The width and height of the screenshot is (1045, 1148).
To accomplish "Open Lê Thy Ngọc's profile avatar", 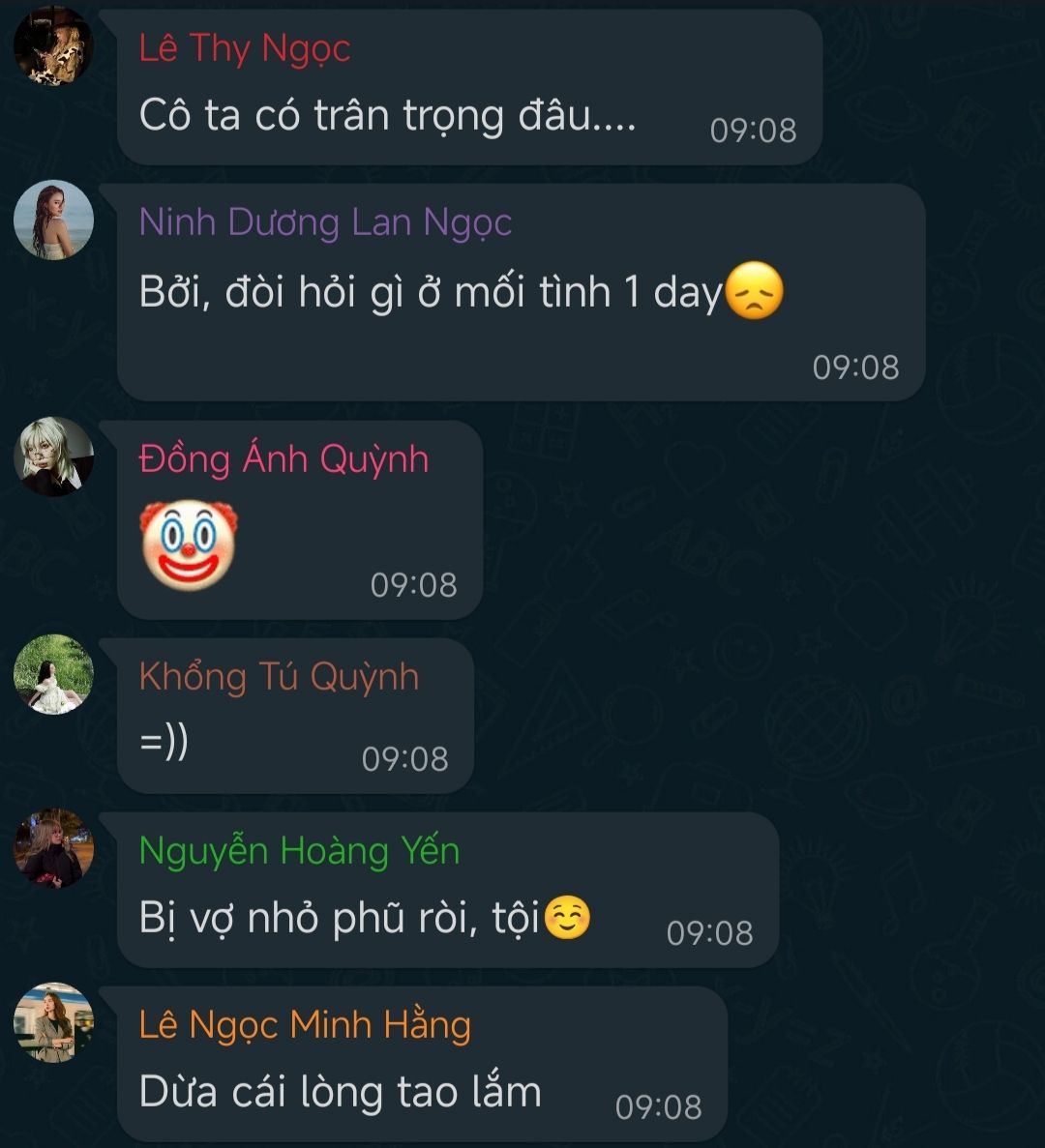I will (x=53, y=45).
